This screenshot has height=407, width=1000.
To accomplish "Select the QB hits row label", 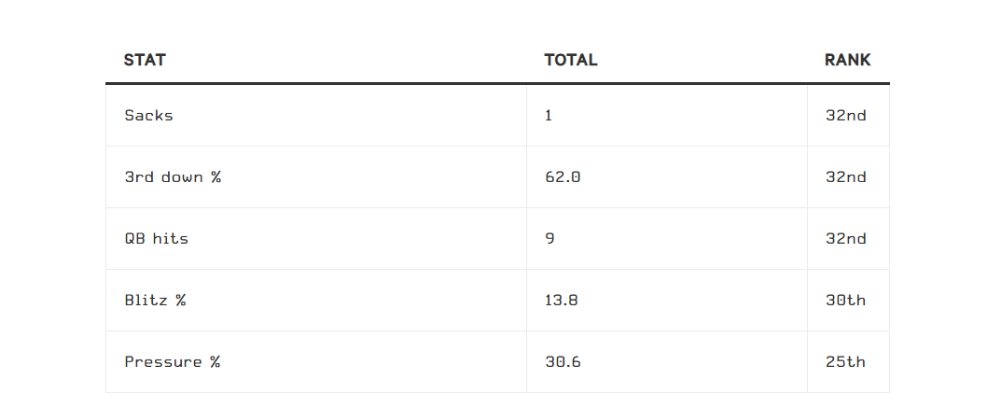I will (x=156, y=239).
